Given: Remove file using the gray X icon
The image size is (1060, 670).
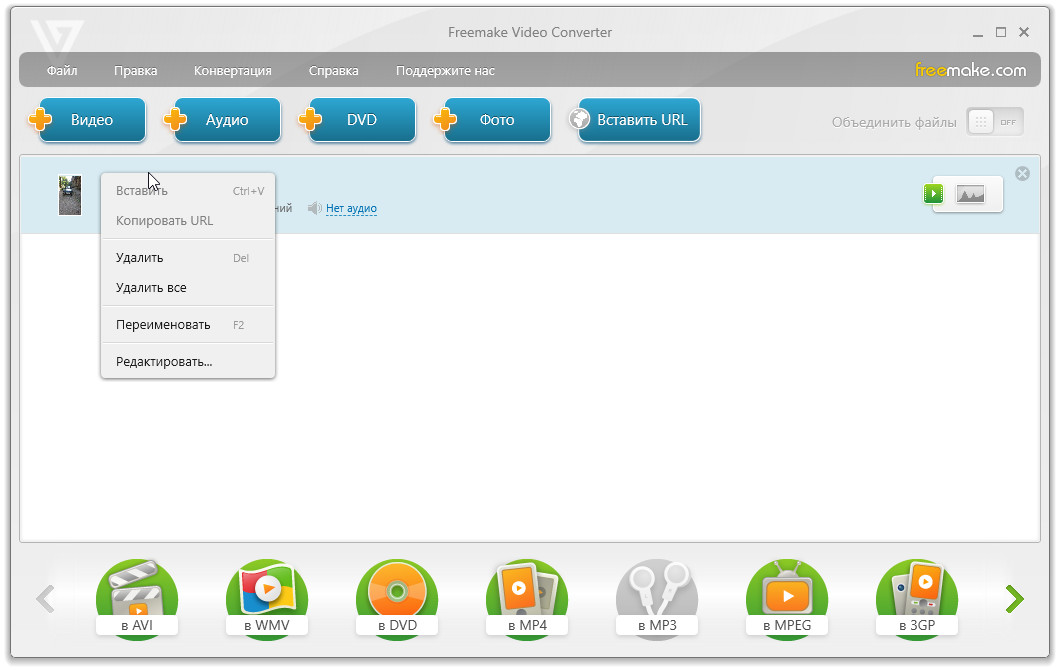Looking at the screenshot, I should pyautogui.click(x=1022, y=174).
